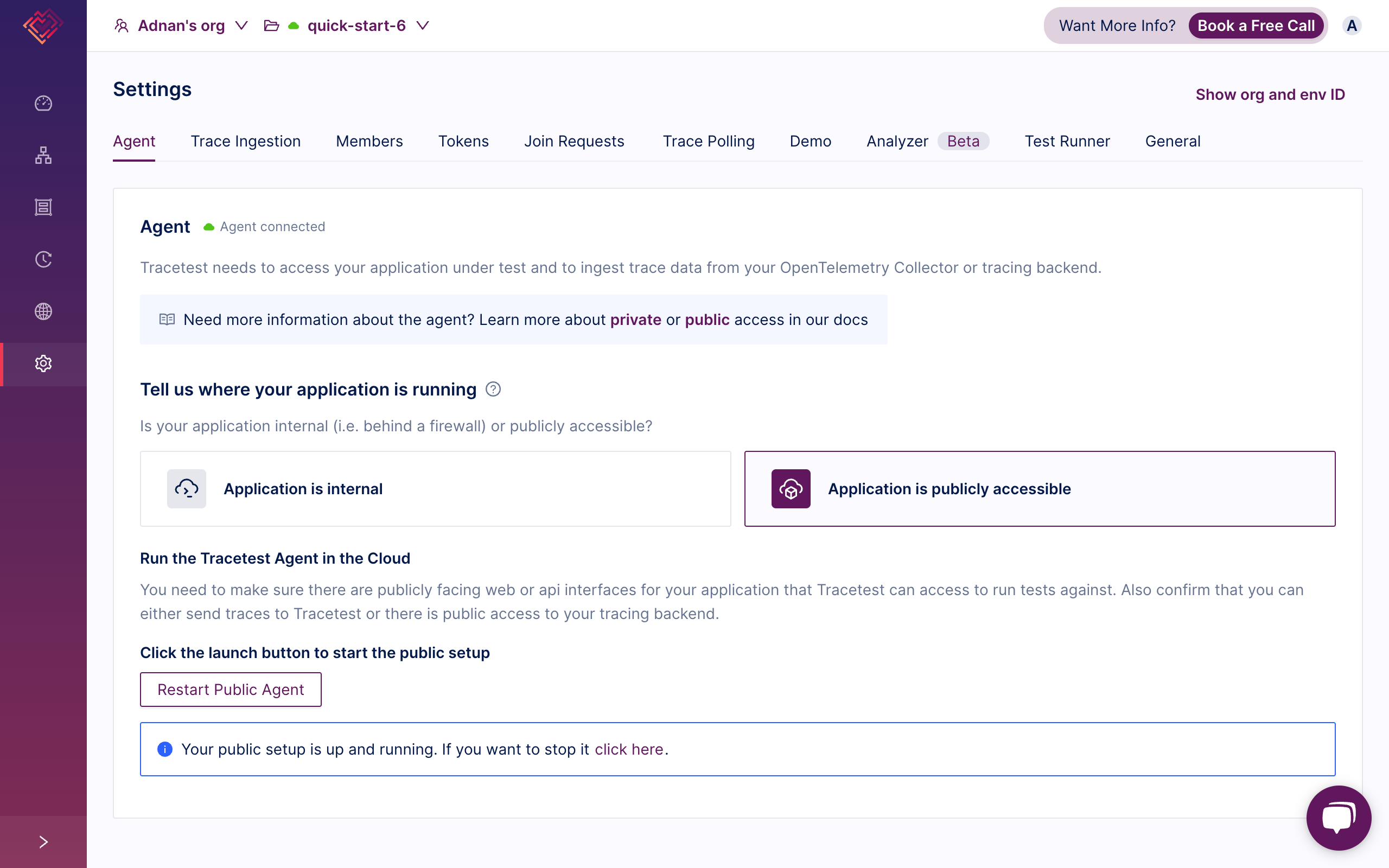Viewport: 1389px width, 868px height.
Task: Open the settings gear icon in sidebar
Action: pyautogui.click(x=43, y=363)
